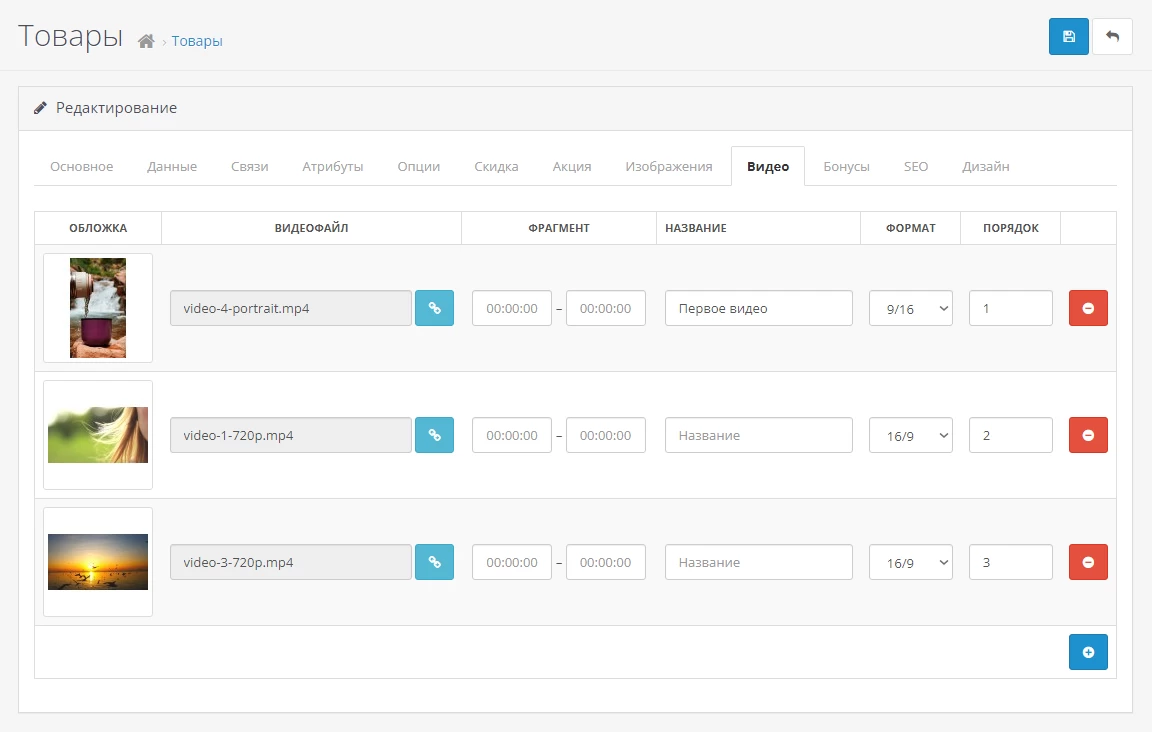Click the sunset cover thumbnail
The height and width of the screenshot is (732, 1152).
click(x=98, y=562)
